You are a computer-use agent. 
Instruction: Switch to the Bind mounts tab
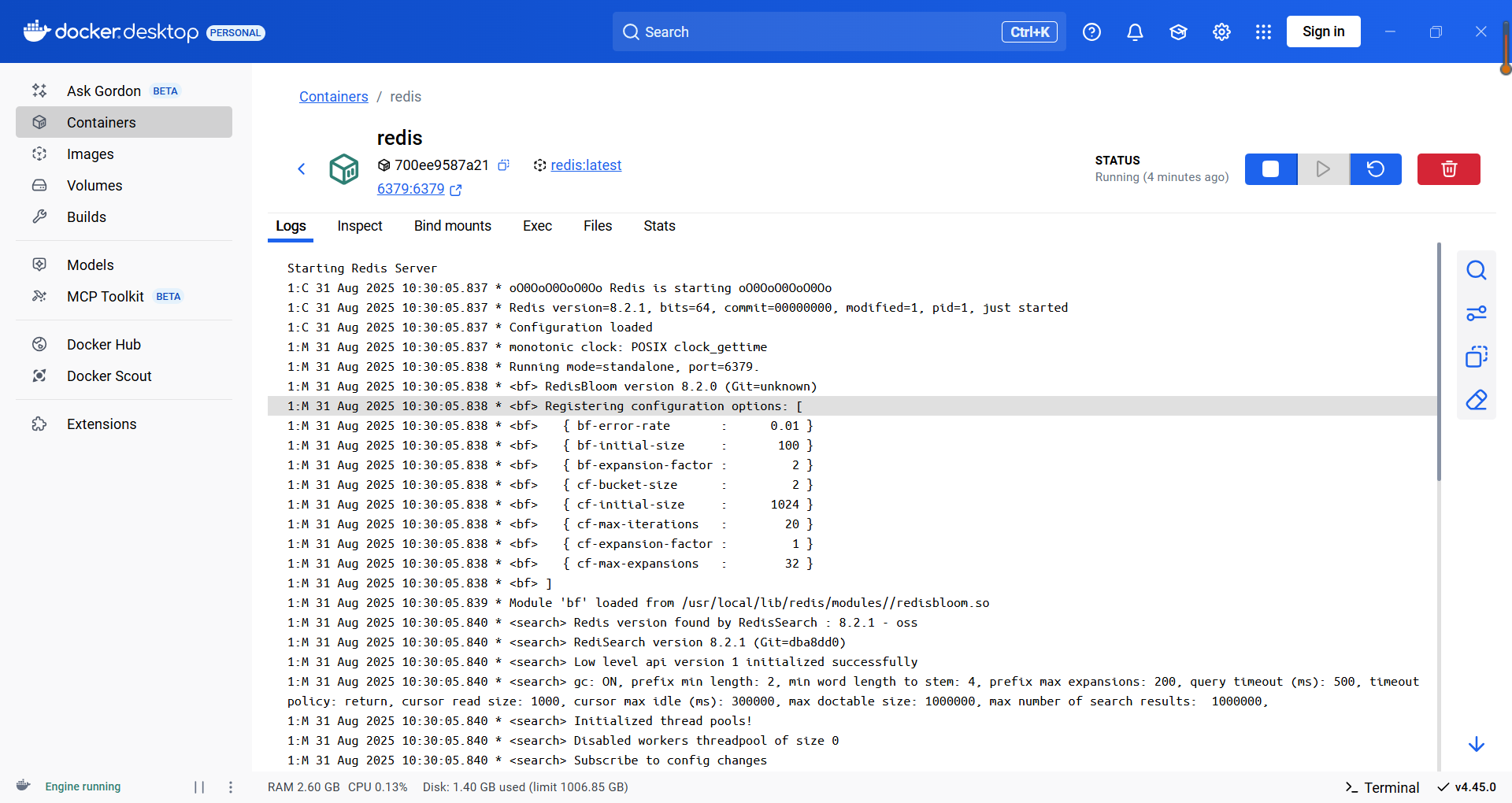click(x=453, y=226)
